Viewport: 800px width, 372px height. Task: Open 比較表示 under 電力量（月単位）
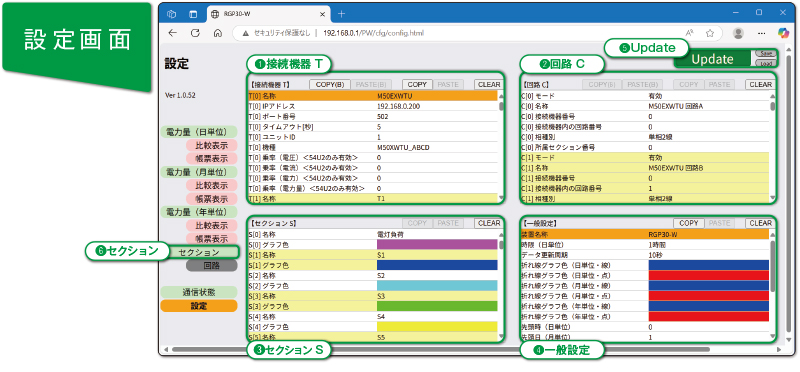(211, 185)
